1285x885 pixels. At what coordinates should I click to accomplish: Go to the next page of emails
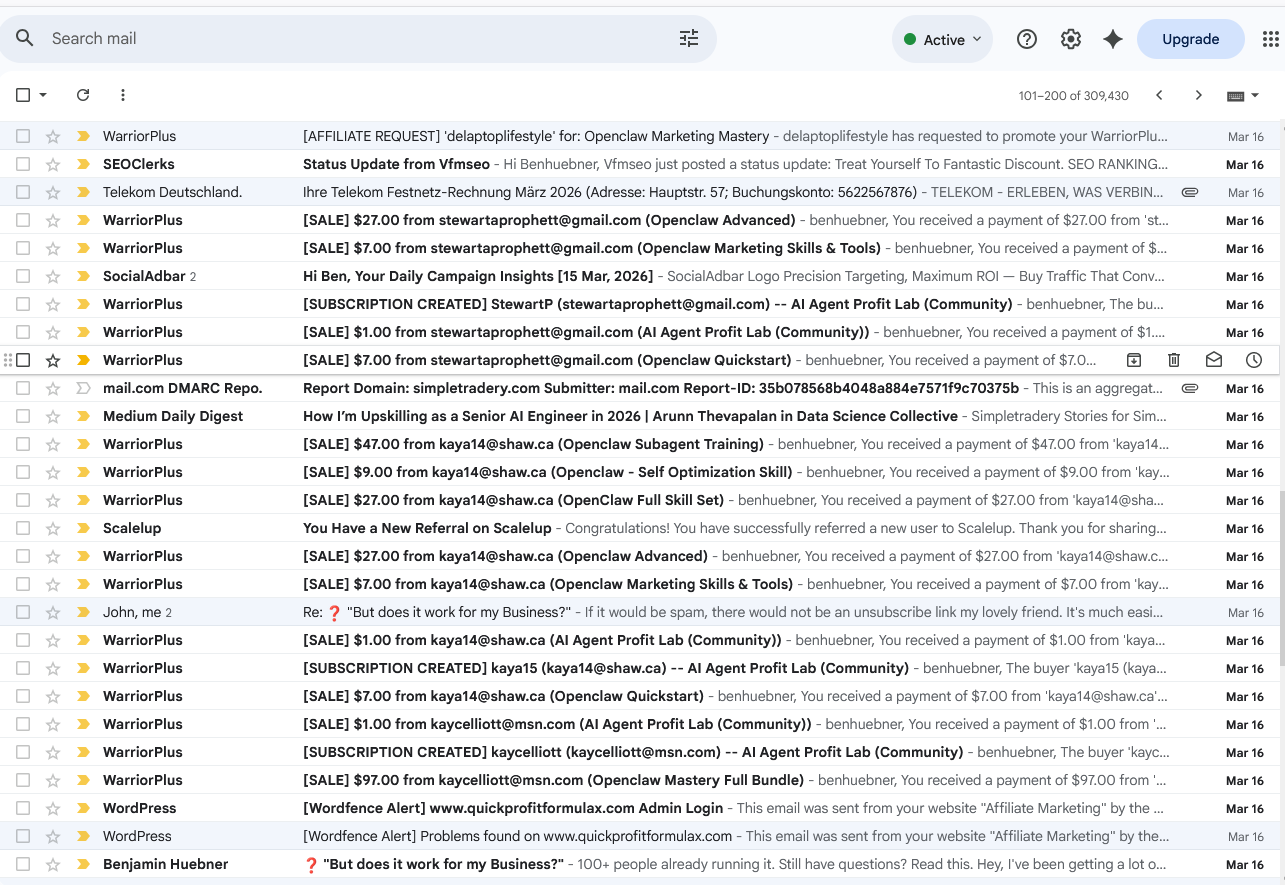(x=1198, y=94)
